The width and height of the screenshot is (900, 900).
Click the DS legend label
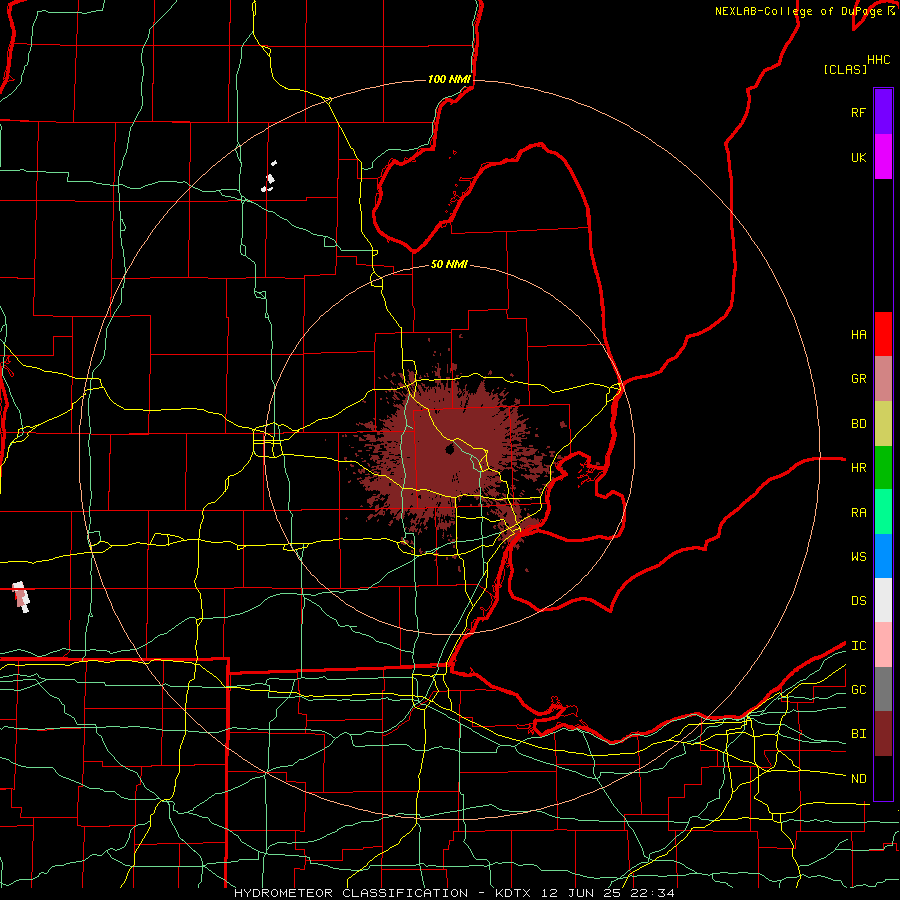858,600
